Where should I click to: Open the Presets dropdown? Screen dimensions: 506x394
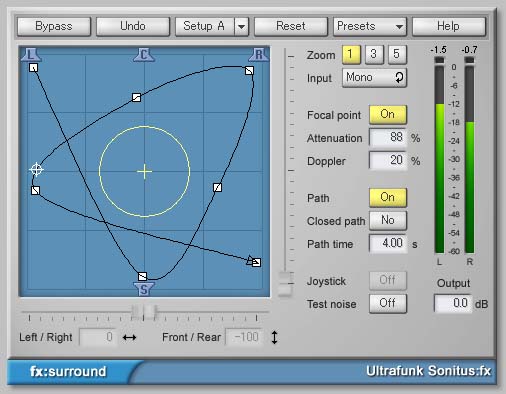[370, 26]
